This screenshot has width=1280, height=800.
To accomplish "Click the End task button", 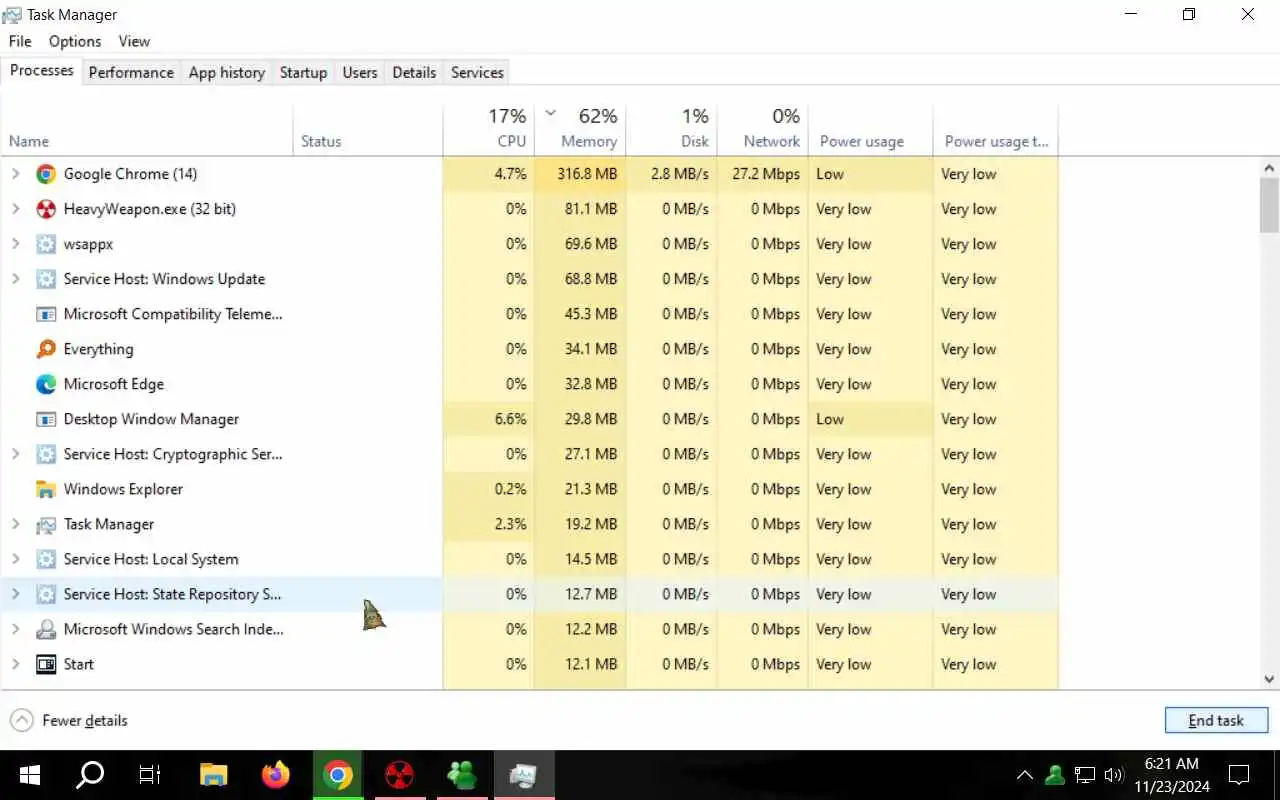I will pos(1216,720).
